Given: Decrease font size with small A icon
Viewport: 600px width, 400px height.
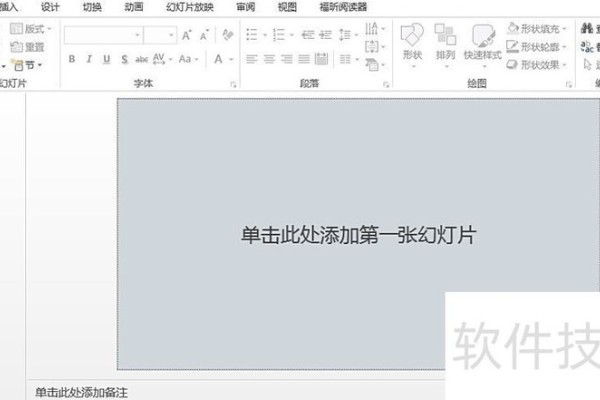Looking at the screenshot, I should [204, 35].
